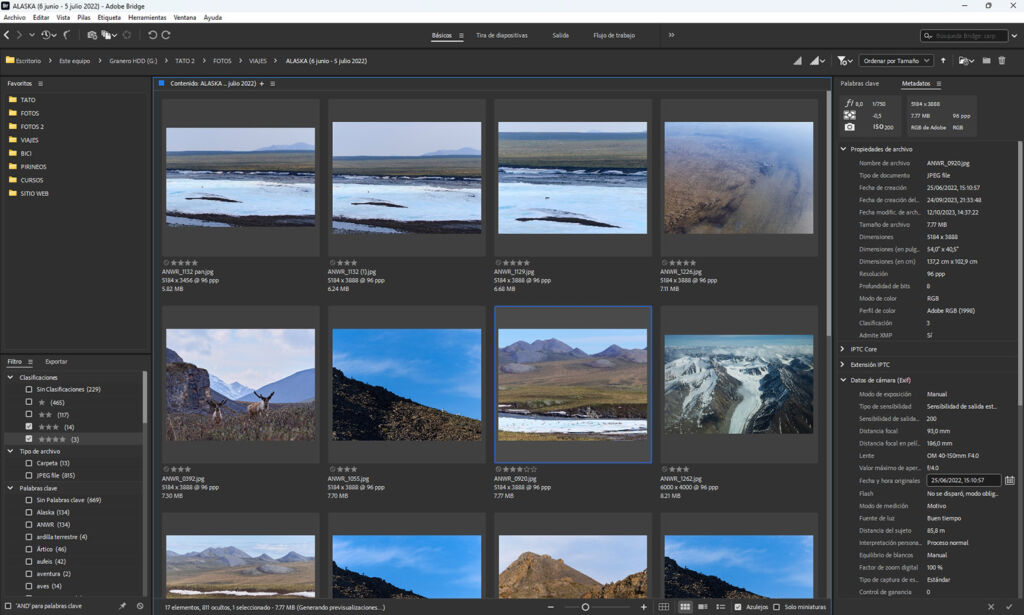
Task: Check the Sin Clasificaciones (229) filter
Action: [29, 389]
